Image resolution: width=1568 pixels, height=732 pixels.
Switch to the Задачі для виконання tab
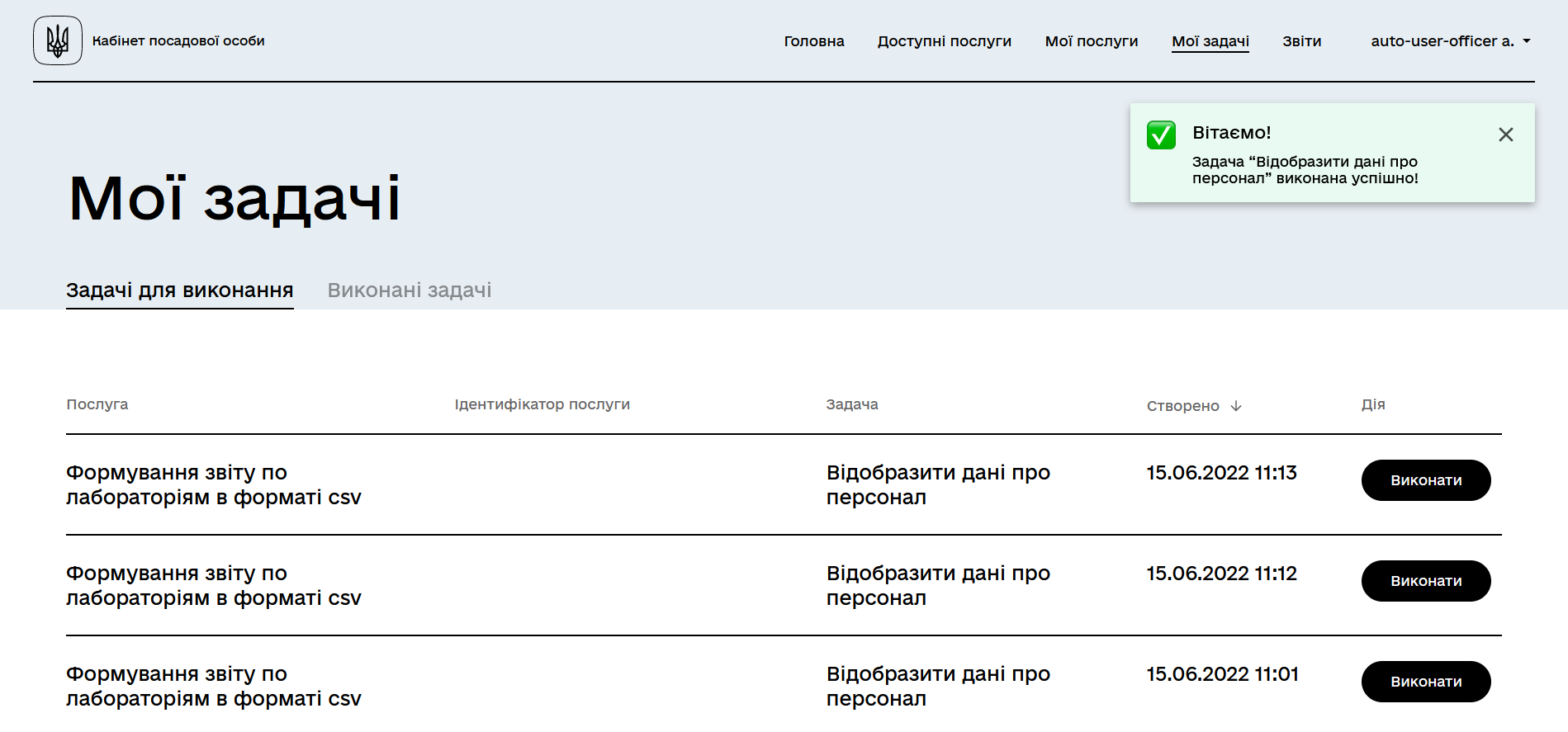(180, 290)
